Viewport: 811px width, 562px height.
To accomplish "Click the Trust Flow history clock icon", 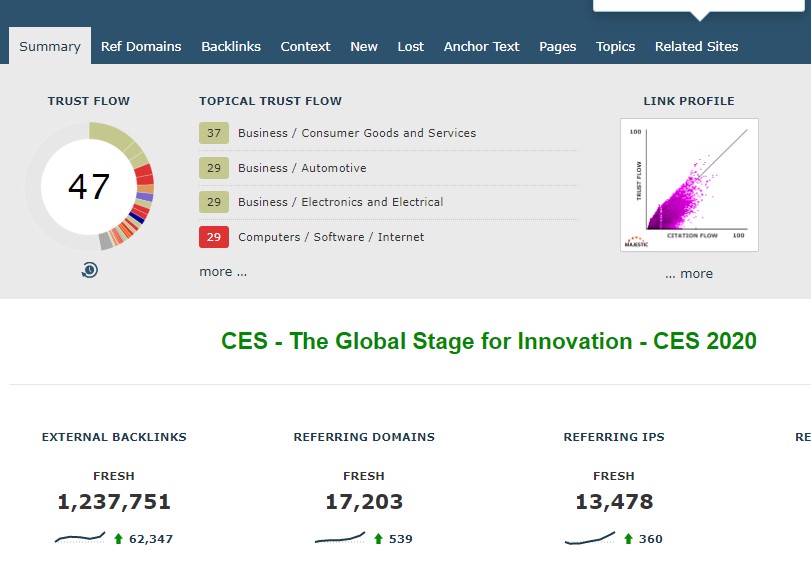I will [x=89, y=270].
